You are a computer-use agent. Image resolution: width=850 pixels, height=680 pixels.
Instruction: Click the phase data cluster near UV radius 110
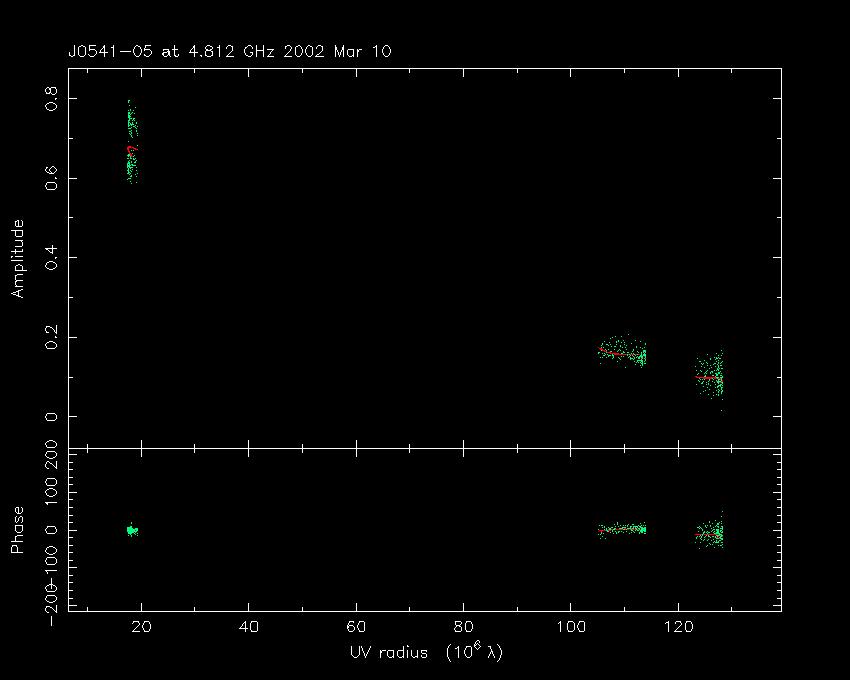point(622,529)
